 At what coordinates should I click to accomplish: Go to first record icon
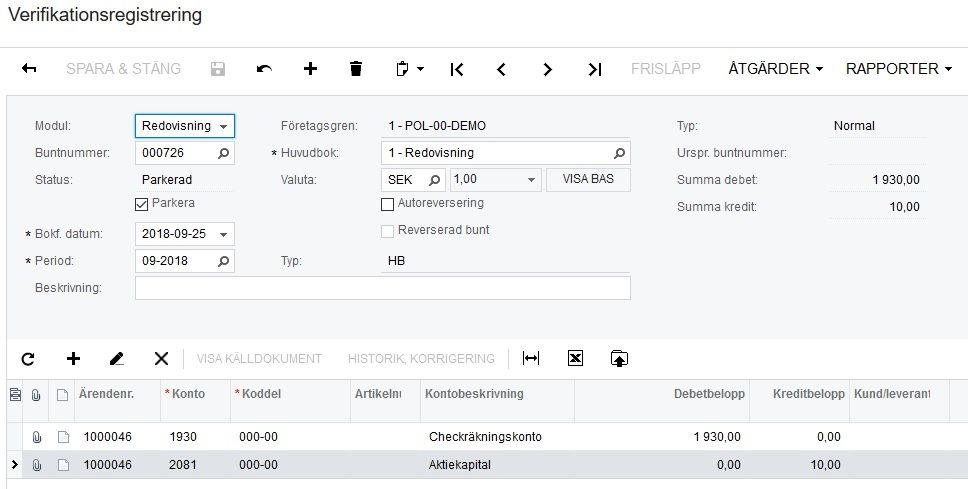coord(457,69)
